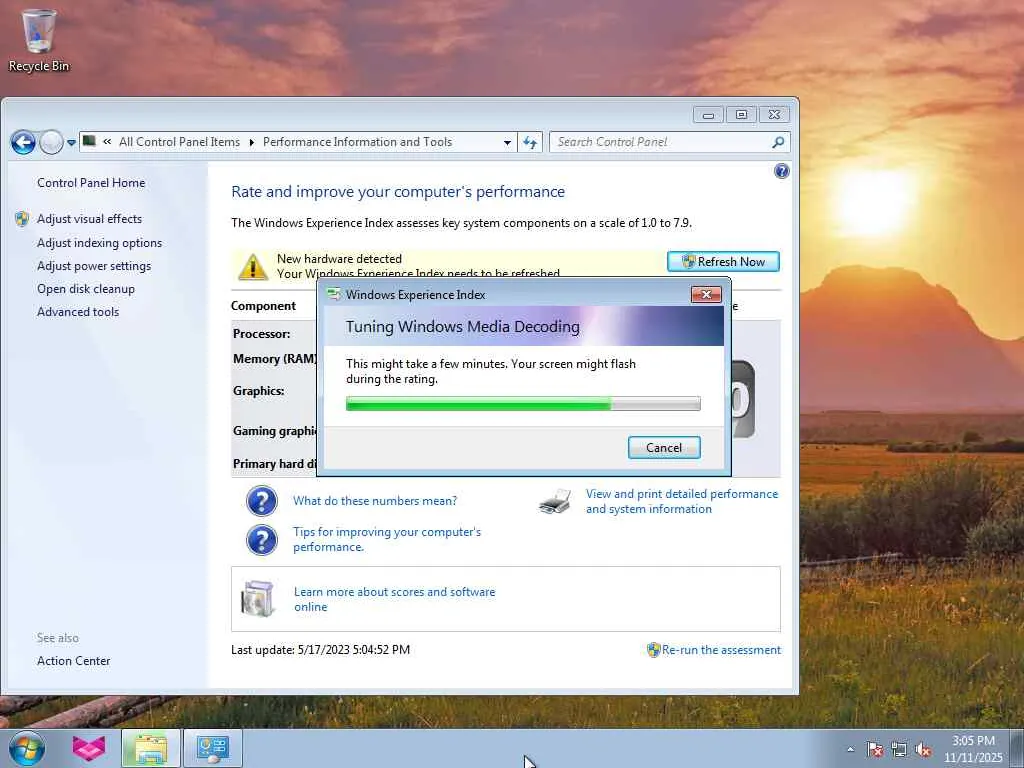Image resolution: width=1024 pixels, height=768 pixels.
Task: Open the Action Center flag tray icon
Action: [x=875, y=749]
